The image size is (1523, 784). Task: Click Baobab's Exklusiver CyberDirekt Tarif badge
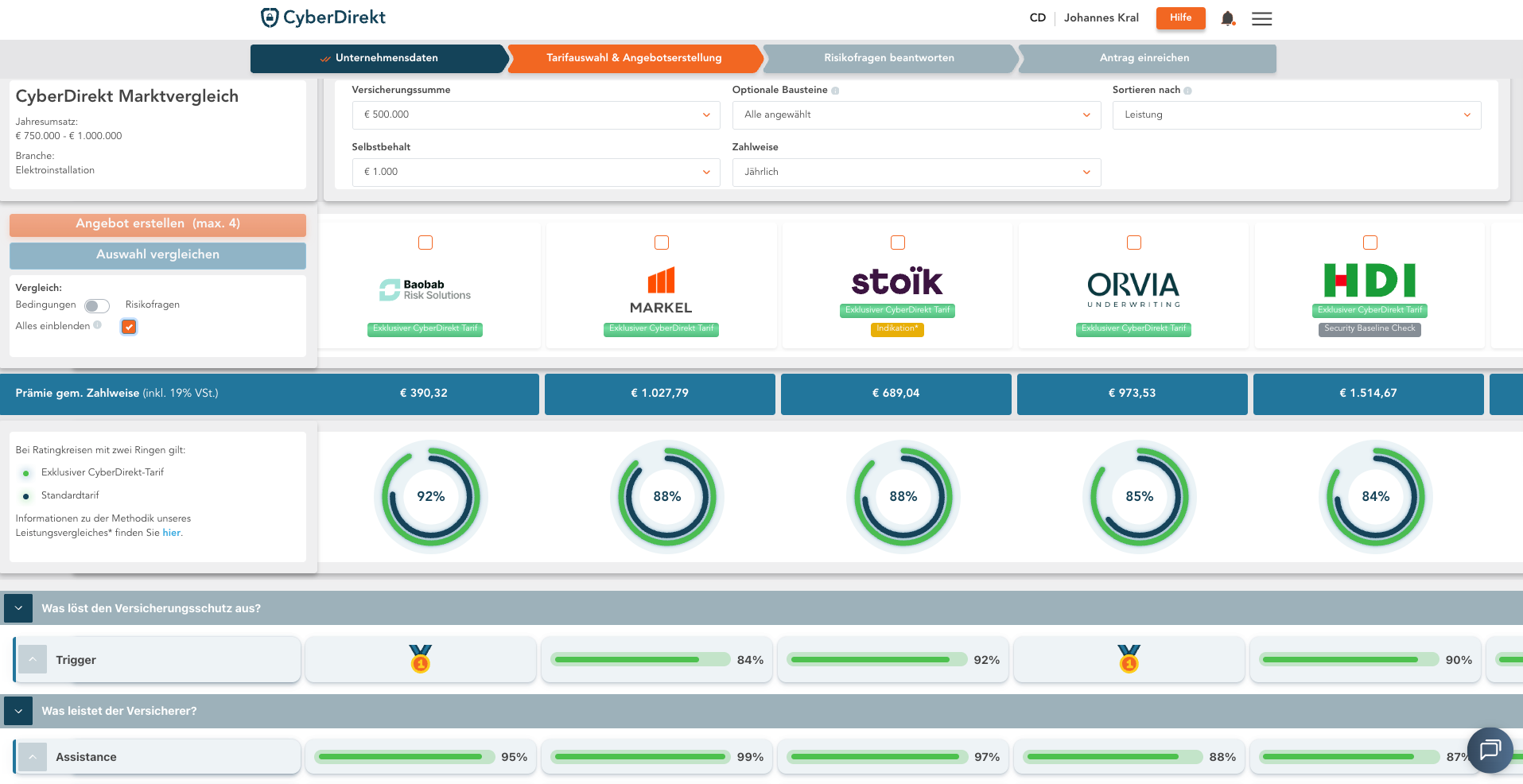tap(425, 329)
